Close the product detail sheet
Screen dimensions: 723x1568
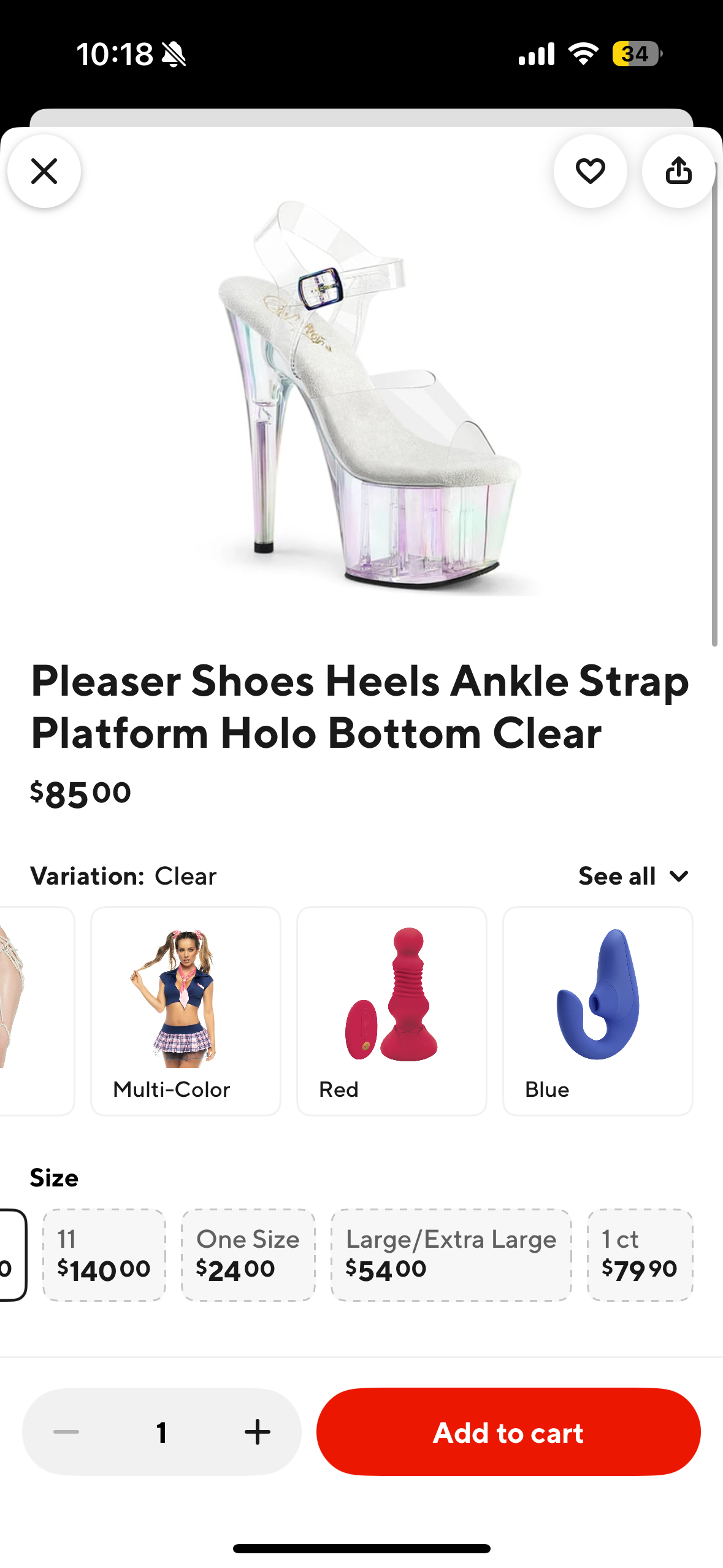tap(44, 171)
